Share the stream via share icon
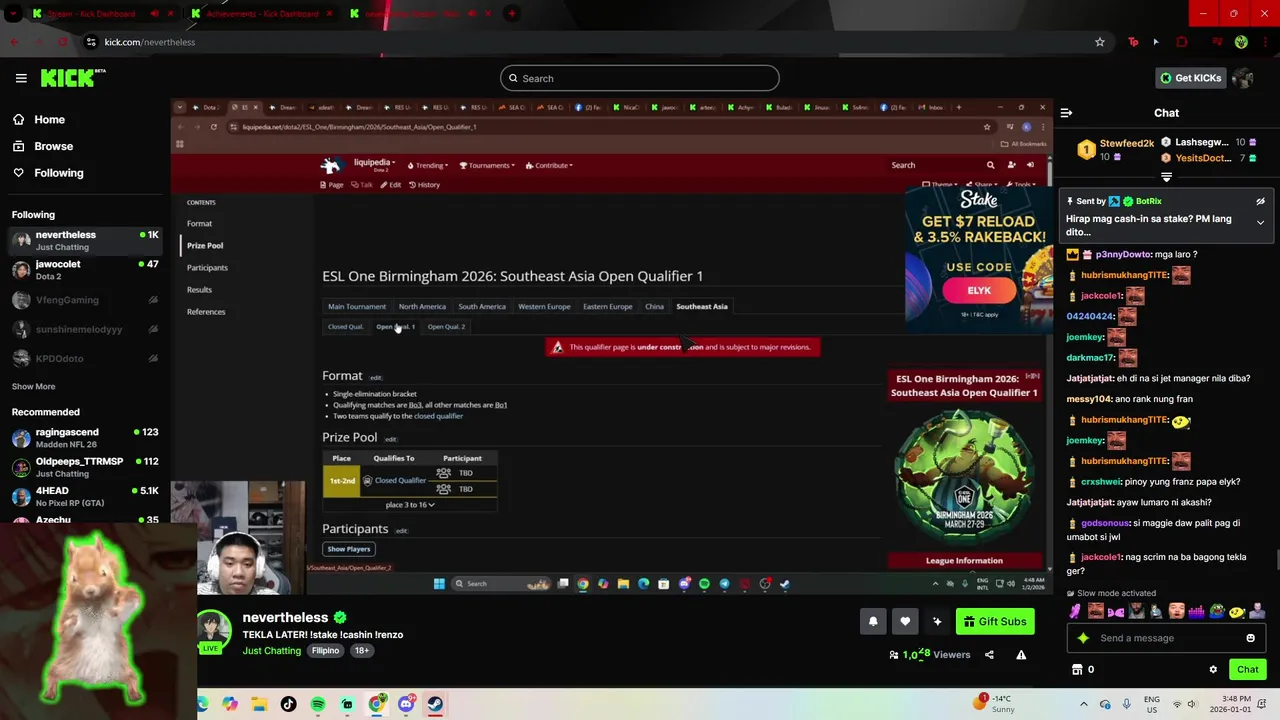1280x720 pixels. pyautogui.click(x=989, y=655)
